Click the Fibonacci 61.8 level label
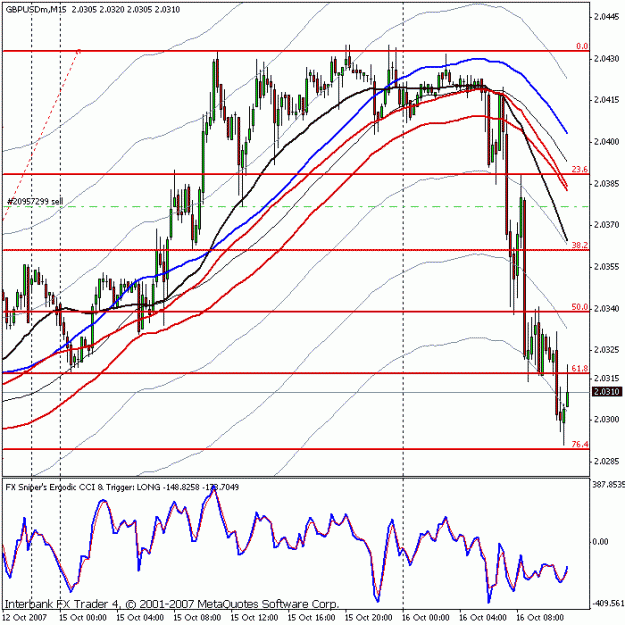625x625 pixels. [x=580, y=369]
